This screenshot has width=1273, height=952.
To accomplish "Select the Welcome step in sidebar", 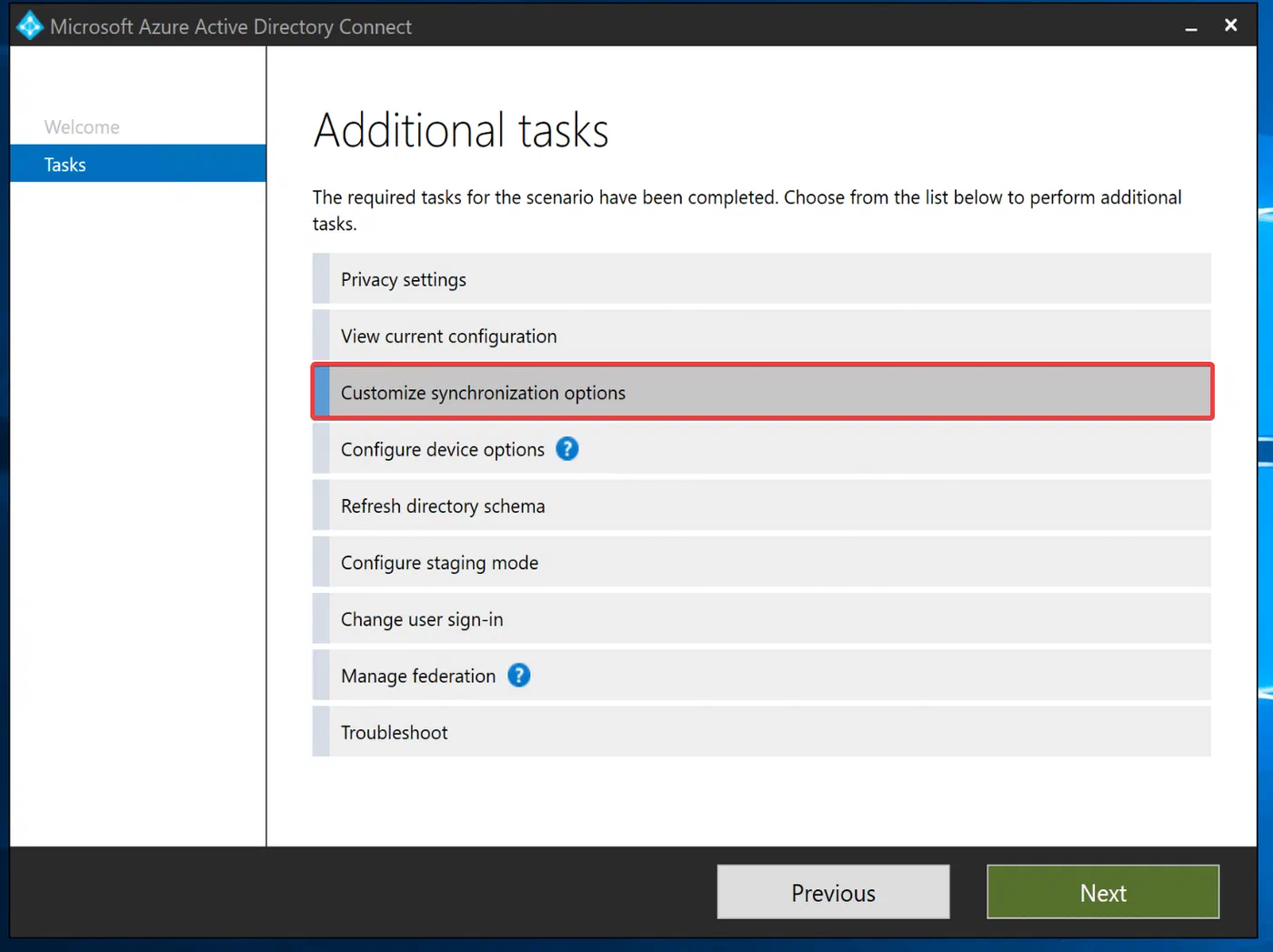I will click(82, 127).
